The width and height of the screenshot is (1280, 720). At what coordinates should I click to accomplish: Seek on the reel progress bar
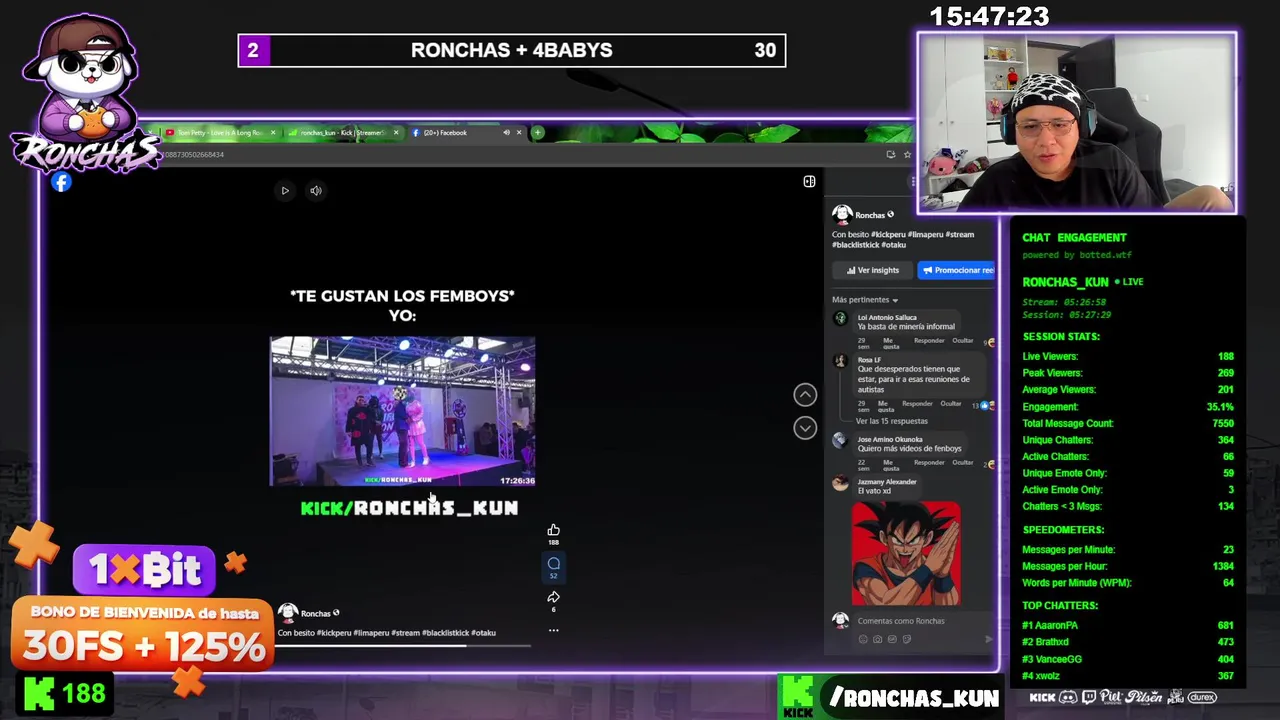pos(403,645)
